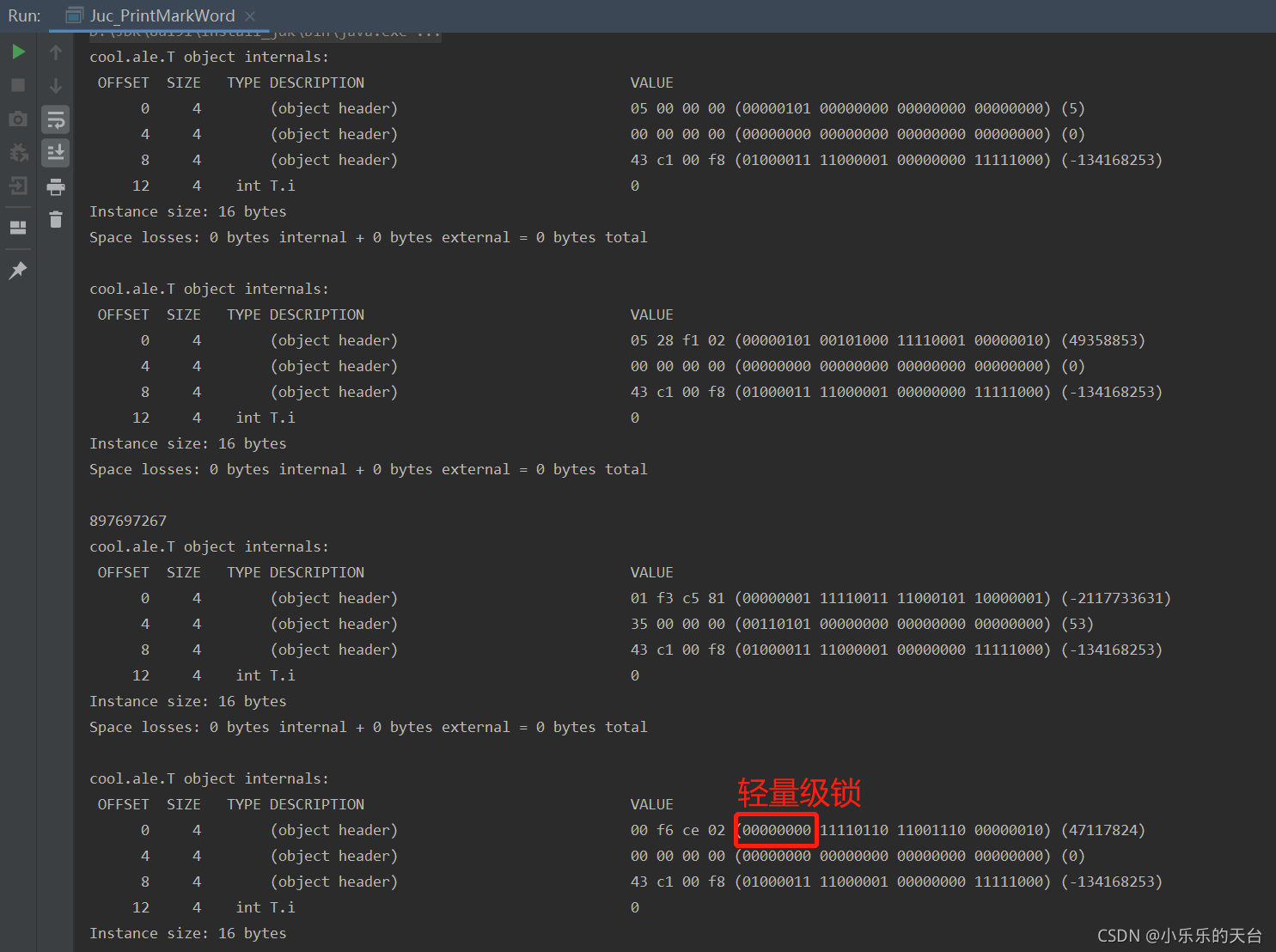This screenshot has height=952, width=1276.
Task: Click the binary byte '11110110'
Action: [x=854, y=830]
